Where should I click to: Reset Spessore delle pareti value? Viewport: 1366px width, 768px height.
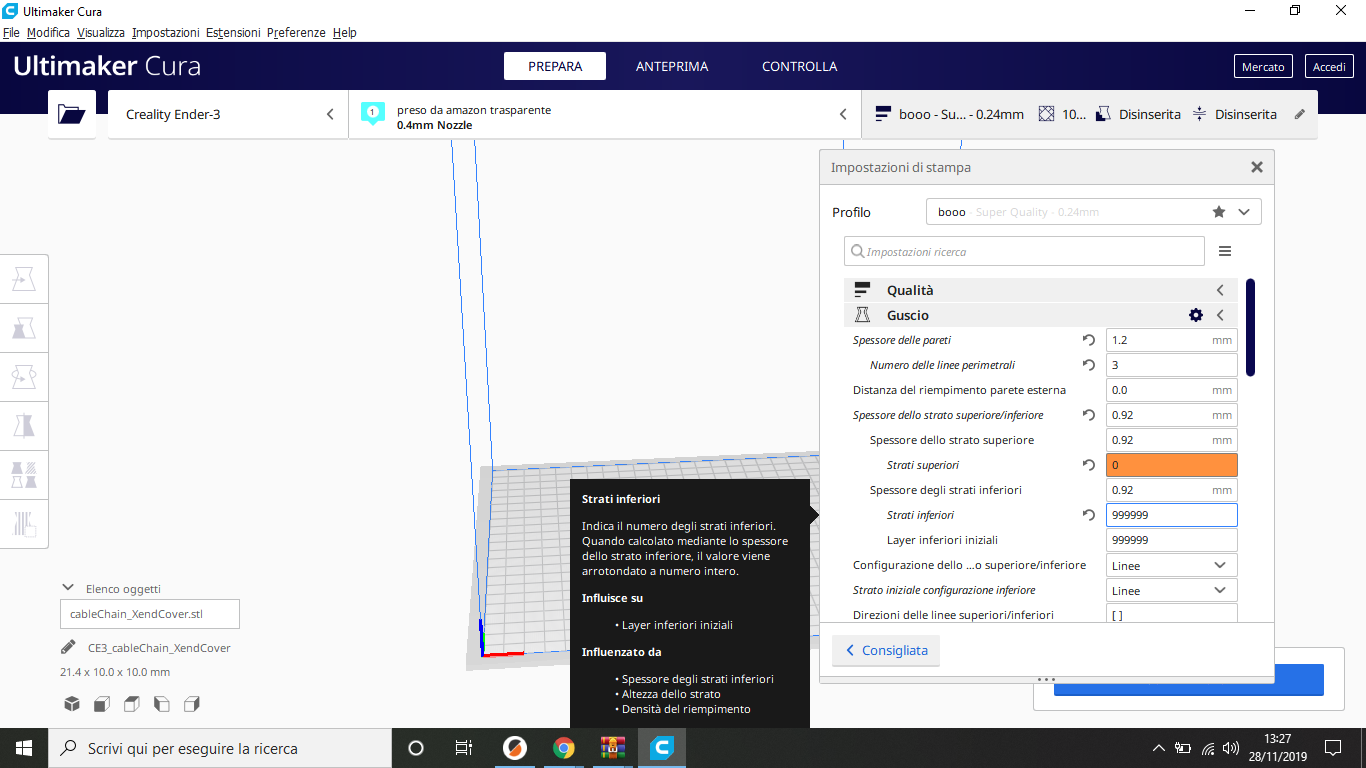pyautogui.click(x=1089, y=340)
